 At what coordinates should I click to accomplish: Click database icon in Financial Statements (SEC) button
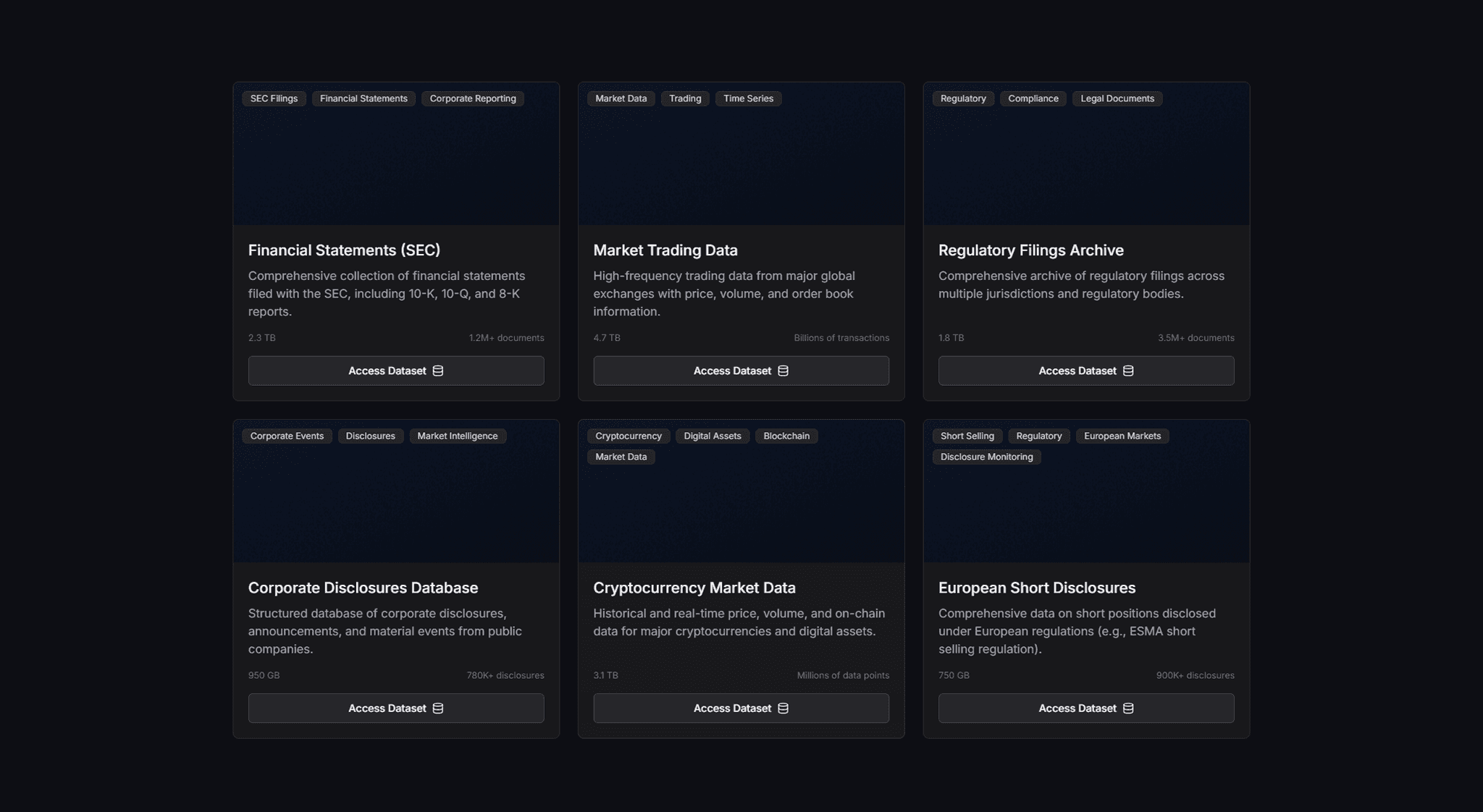pyautogui.click(x=438, y=371)
